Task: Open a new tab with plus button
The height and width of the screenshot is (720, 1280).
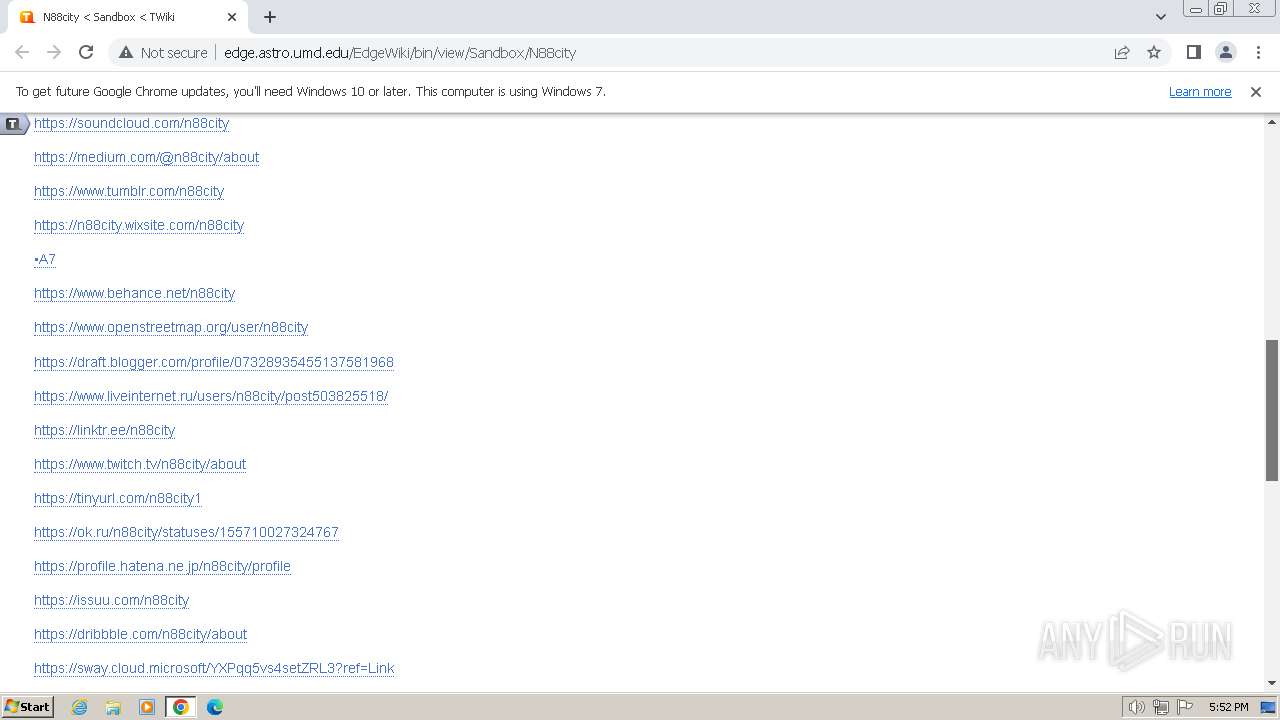Action: coord(270,17)
